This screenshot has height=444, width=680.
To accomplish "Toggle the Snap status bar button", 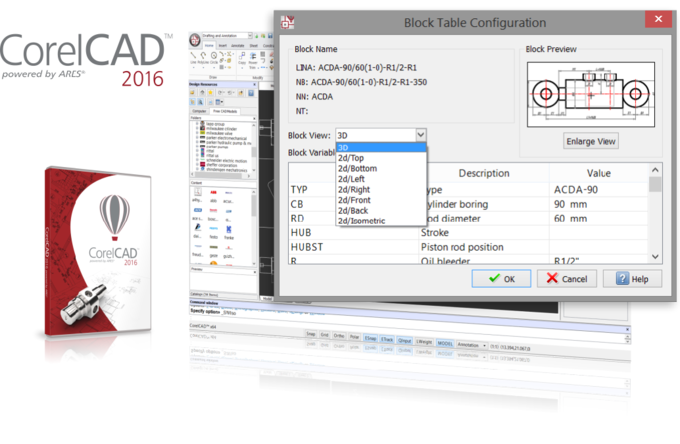I will [x=311, y=334].
